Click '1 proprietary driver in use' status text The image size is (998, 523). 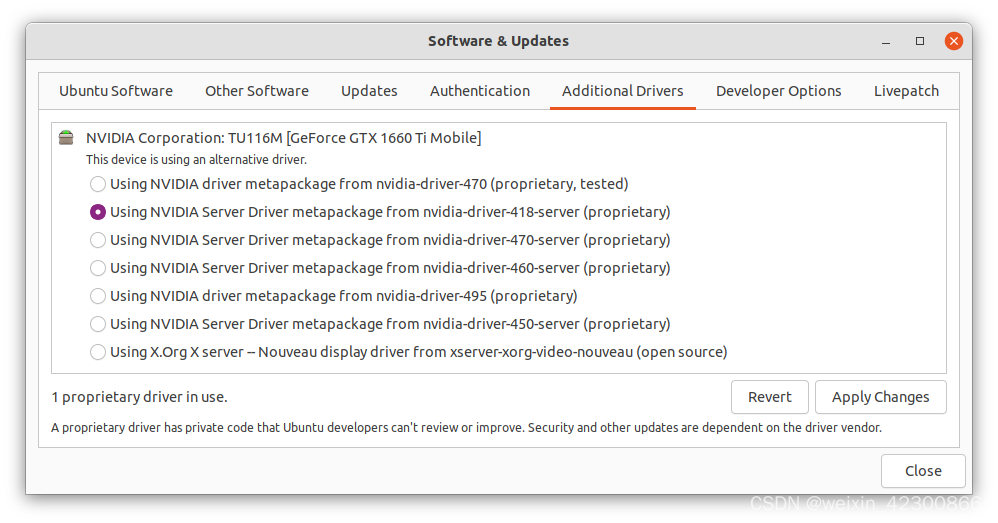tap(139, 397)
